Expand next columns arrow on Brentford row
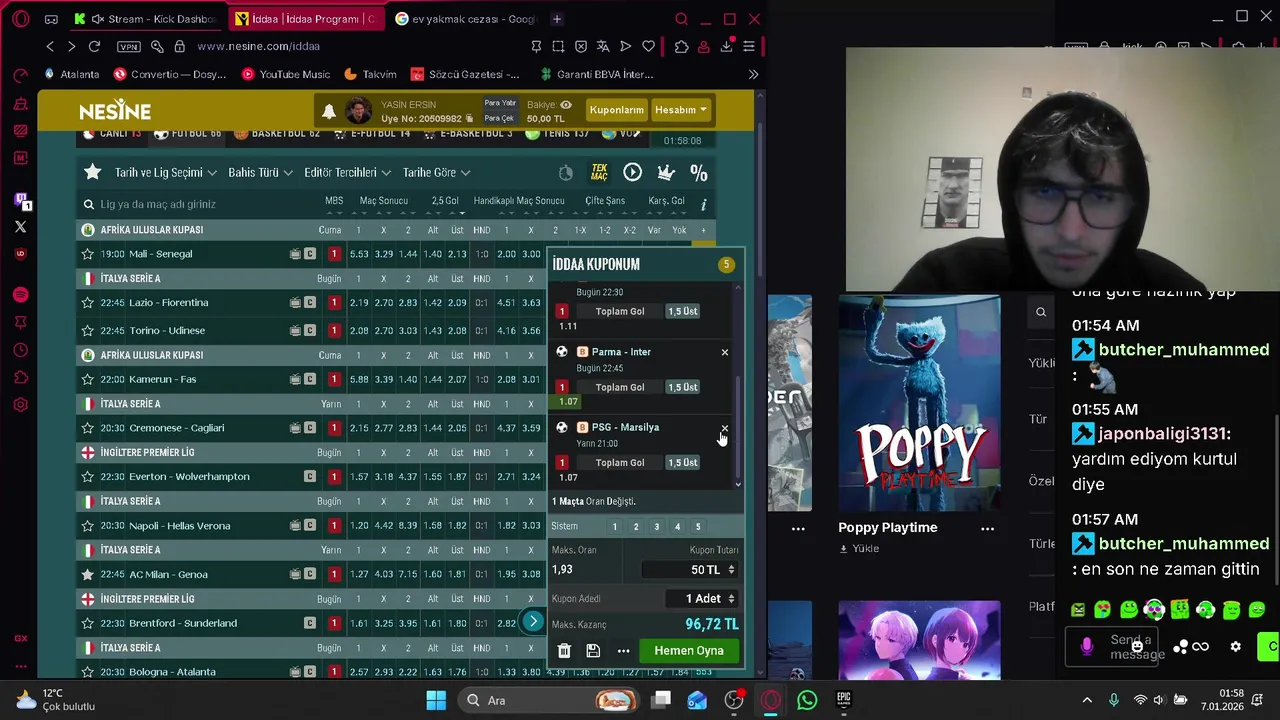The height and width of the screenshot is (720, 1280). tap(533, 622)
